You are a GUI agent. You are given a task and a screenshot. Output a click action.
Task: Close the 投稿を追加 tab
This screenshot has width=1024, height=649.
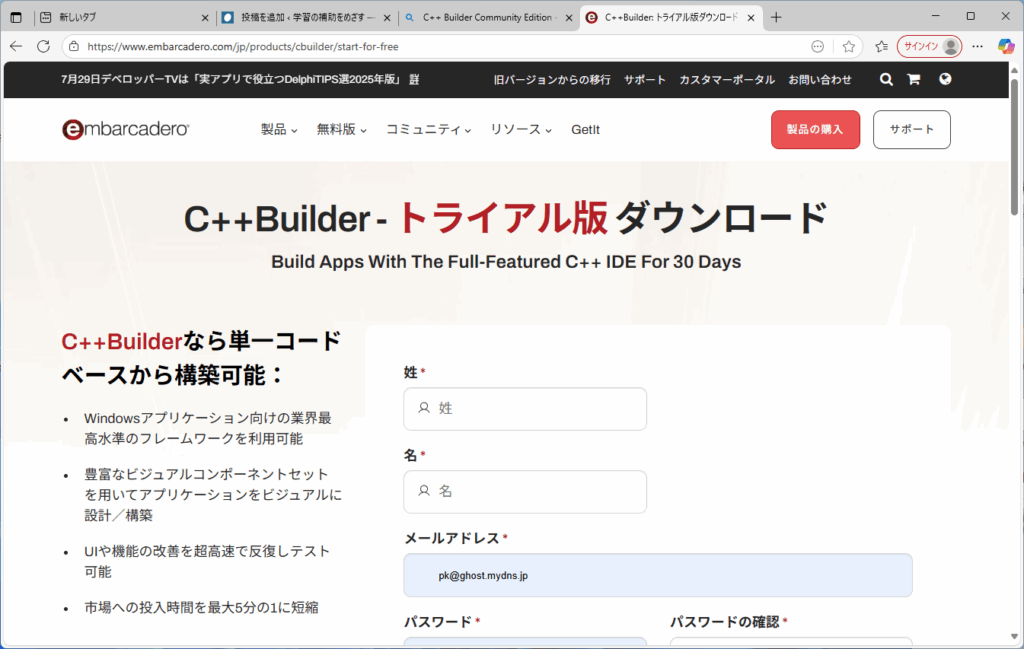(387, 18)
